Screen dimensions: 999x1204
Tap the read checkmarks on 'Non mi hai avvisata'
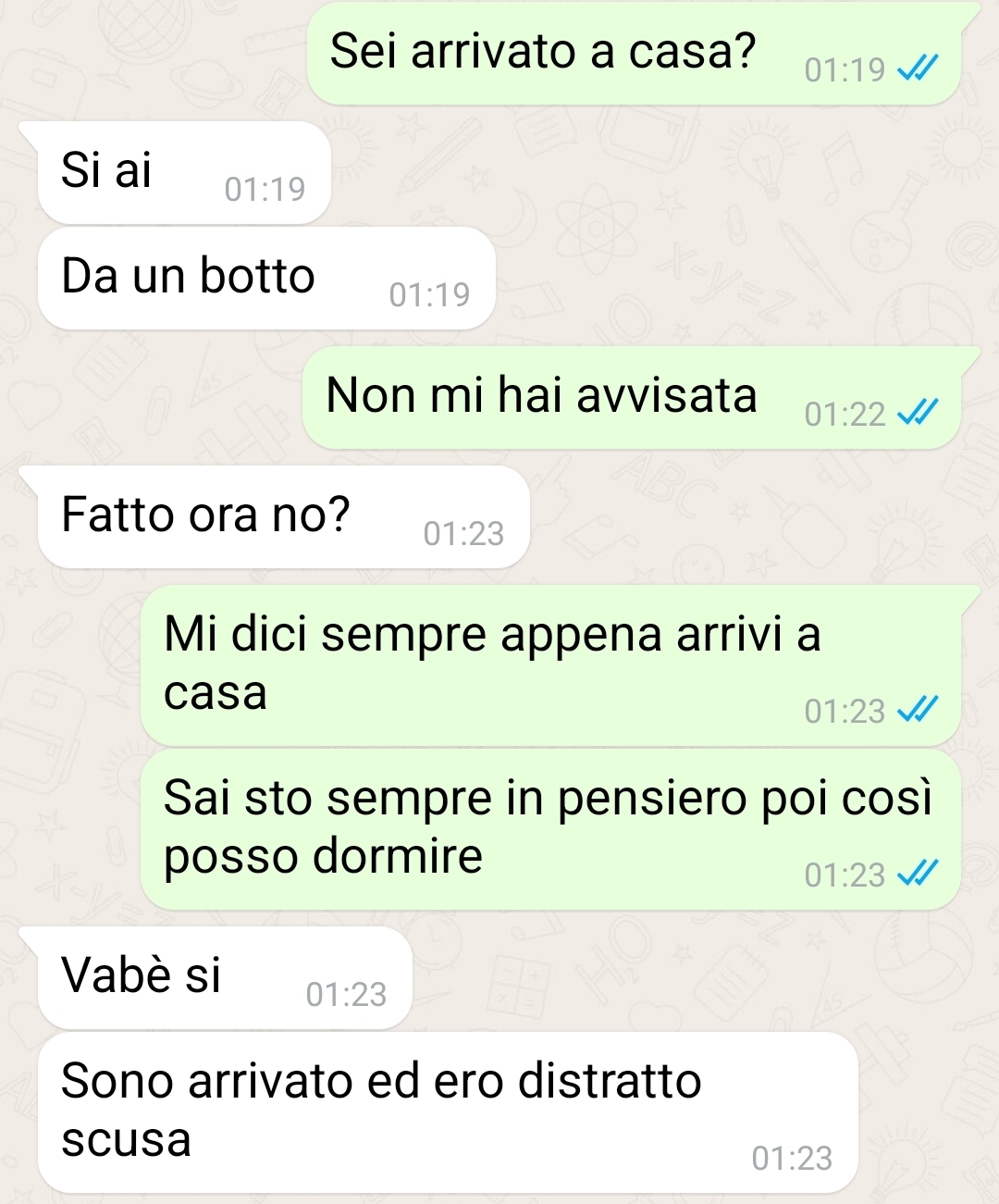tap(919, 413)
